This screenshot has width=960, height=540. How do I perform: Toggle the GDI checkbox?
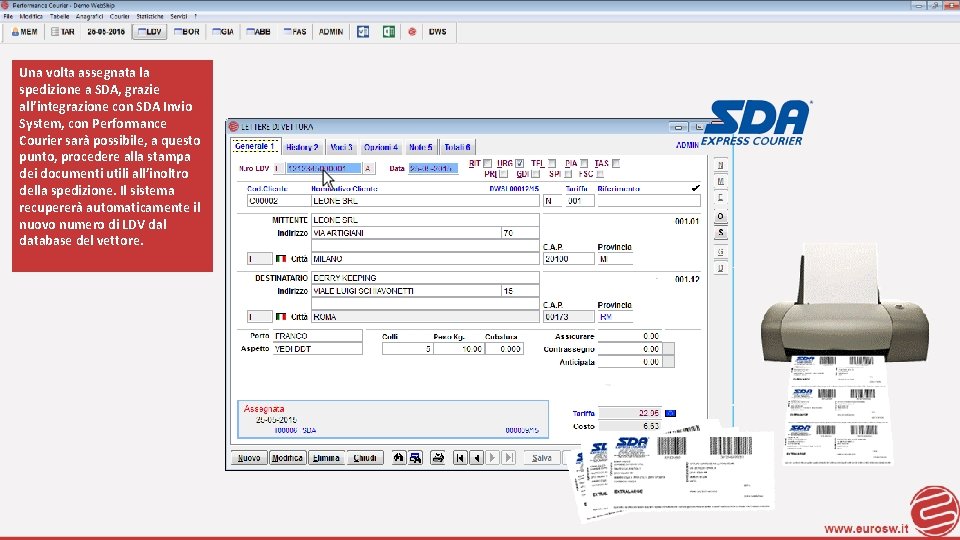point(536,174)
